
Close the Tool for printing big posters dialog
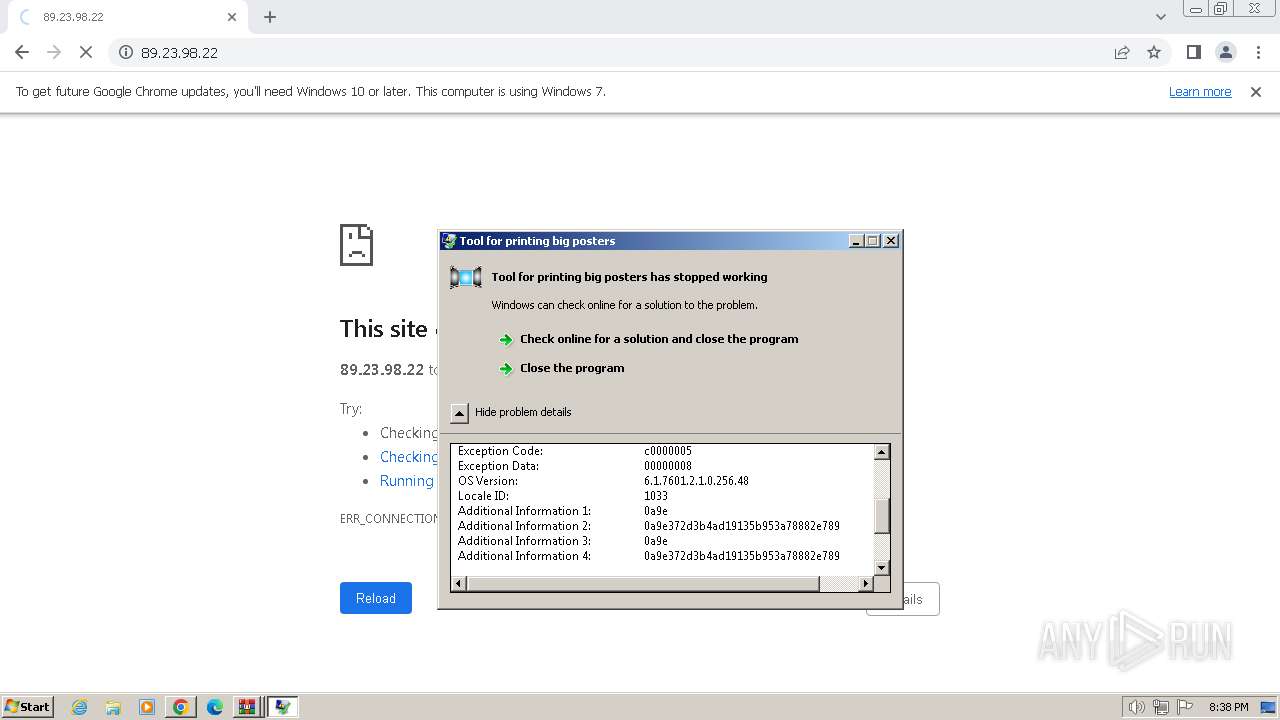click(x=891, y=241)
